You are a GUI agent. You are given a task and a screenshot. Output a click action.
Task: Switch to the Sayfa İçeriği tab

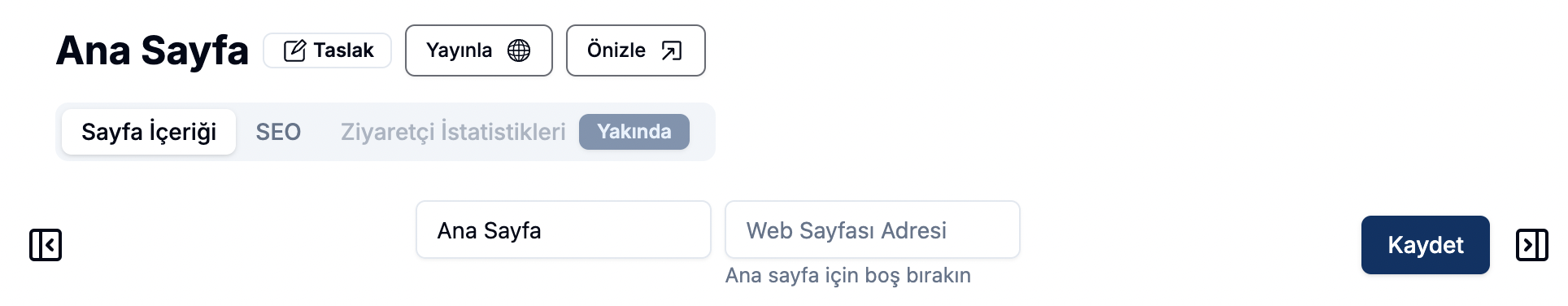(x=149, y=132)
